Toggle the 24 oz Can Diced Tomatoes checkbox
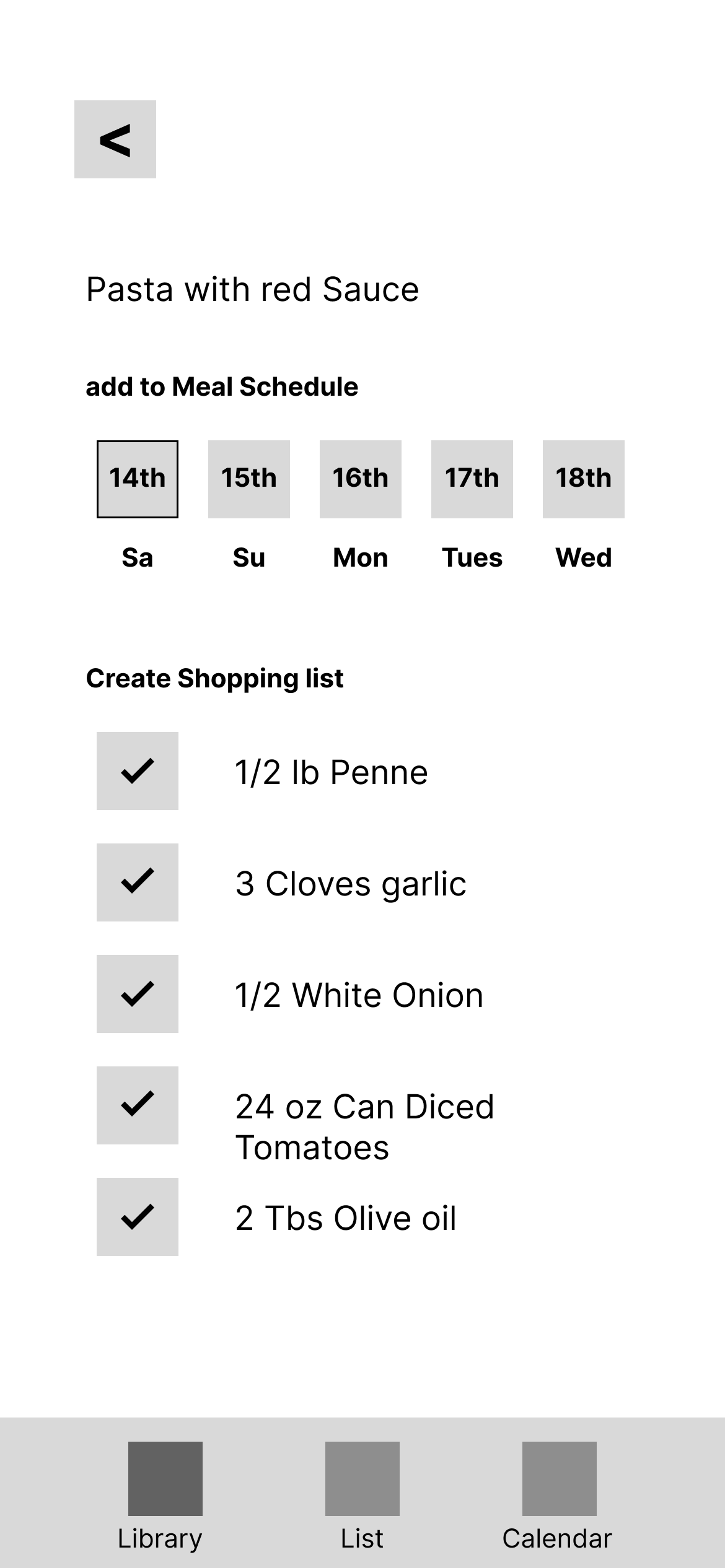 (x=138, y=1105)
